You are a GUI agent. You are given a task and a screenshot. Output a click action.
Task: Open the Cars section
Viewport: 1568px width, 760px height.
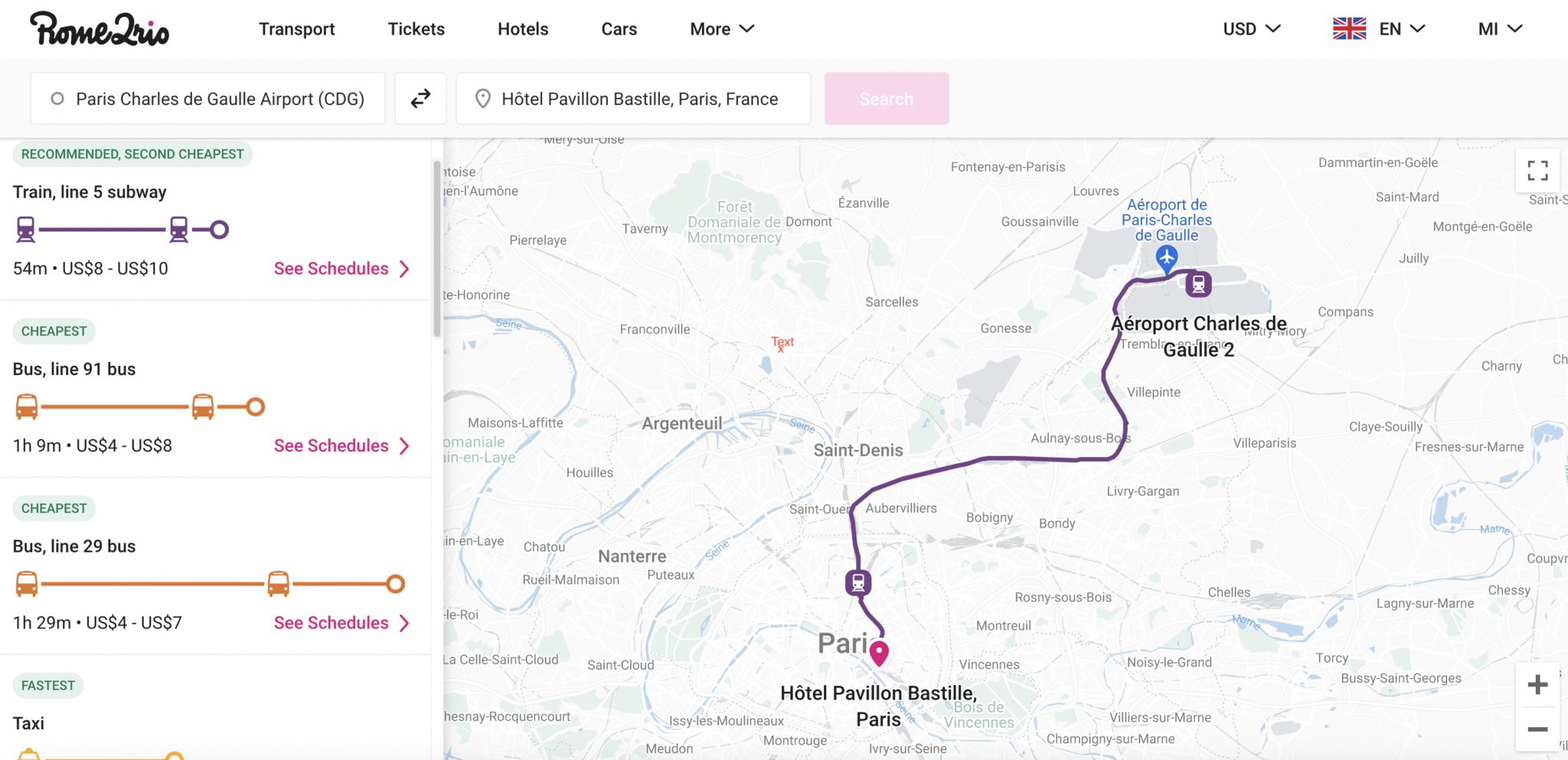[619, 28]
